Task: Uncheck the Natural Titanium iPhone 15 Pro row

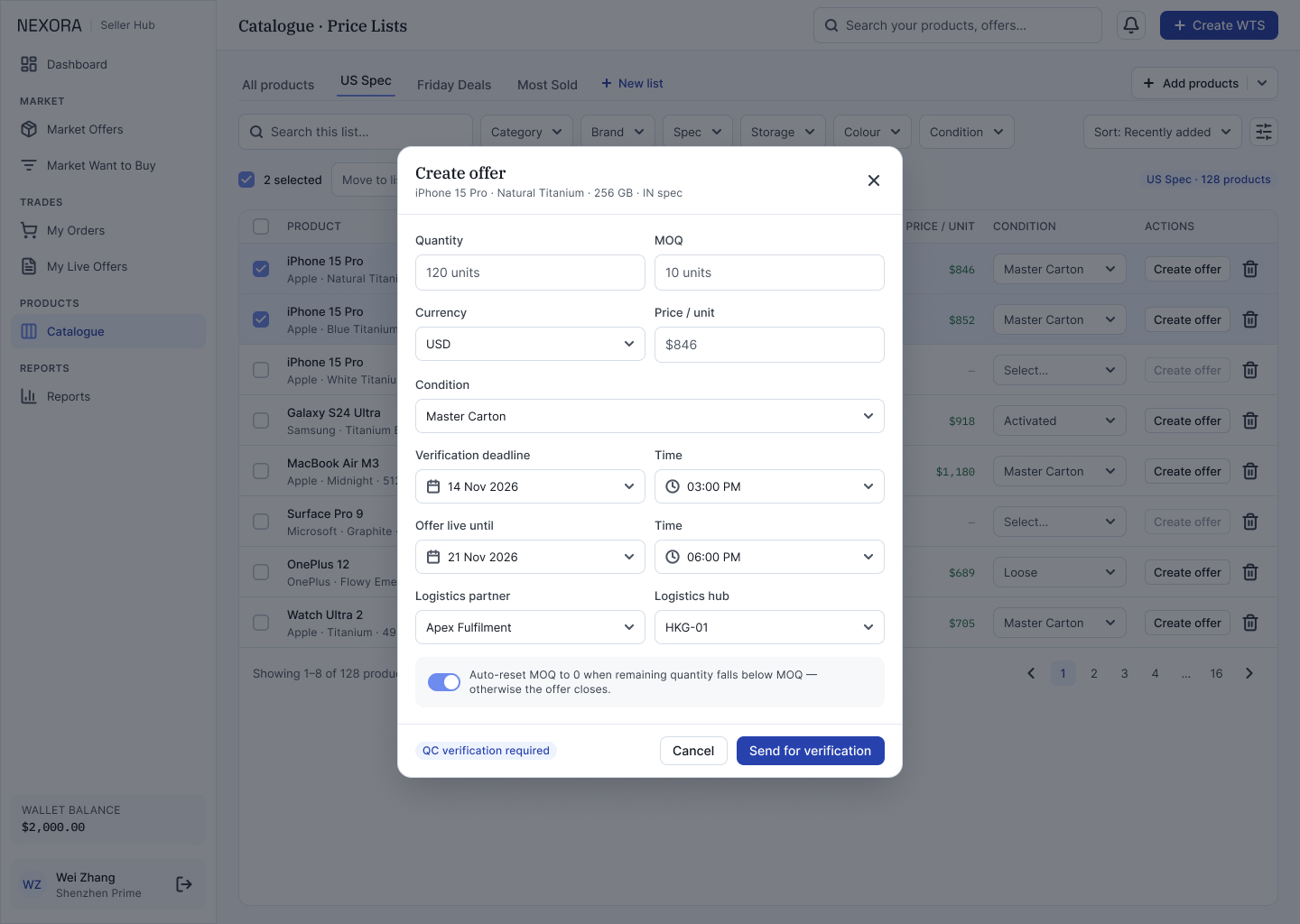Action: click(x=261, y=269)
